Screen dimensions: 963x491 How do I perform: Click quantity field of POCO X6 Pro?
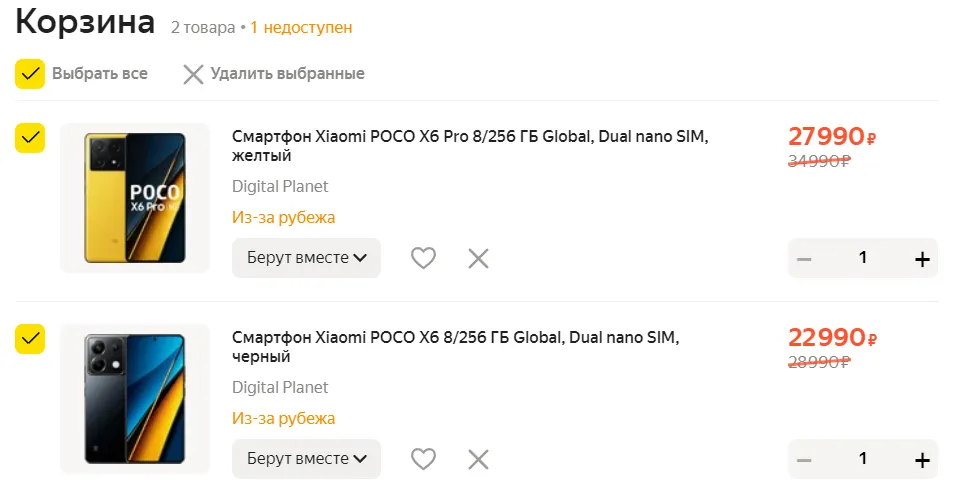pos(862,258)
